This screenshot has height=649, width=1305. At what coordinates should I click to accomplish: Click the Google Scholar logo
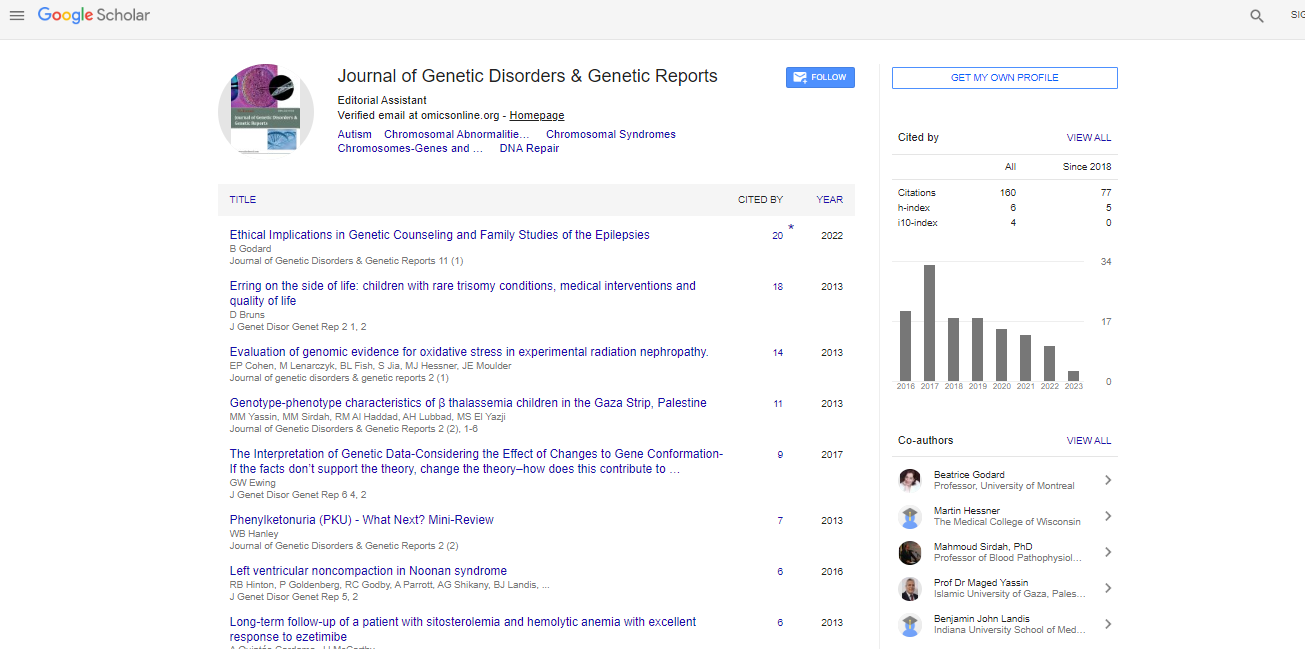pyautogui.click(x=94, y=16)
